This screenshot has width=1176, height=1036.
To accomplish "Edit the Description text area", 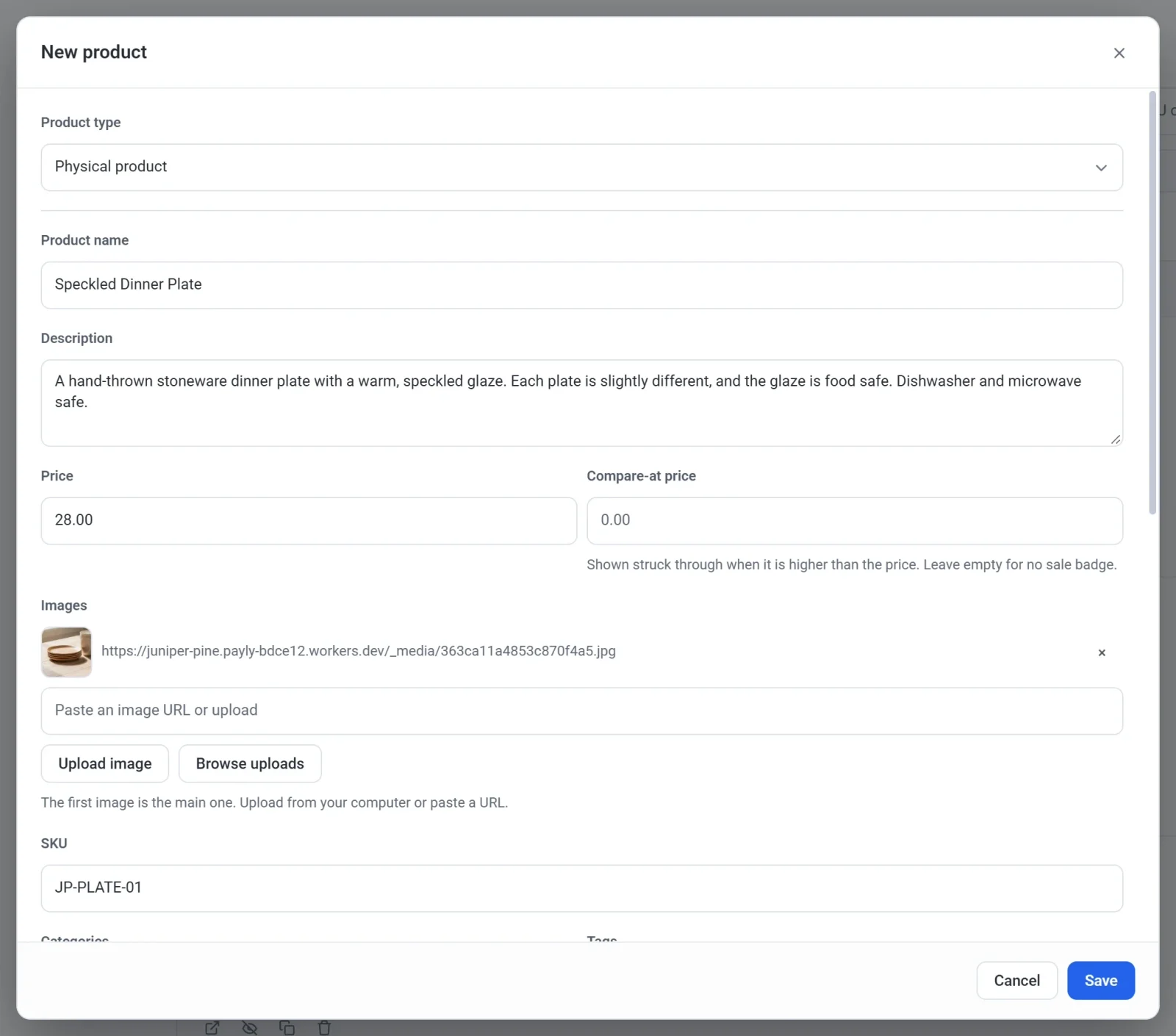I will coord(581,403).
